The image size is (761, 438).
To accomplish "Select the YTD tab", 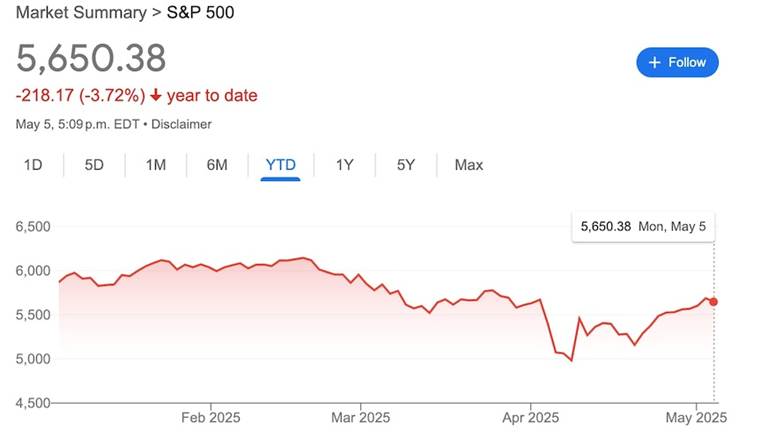I will (281, 164).
